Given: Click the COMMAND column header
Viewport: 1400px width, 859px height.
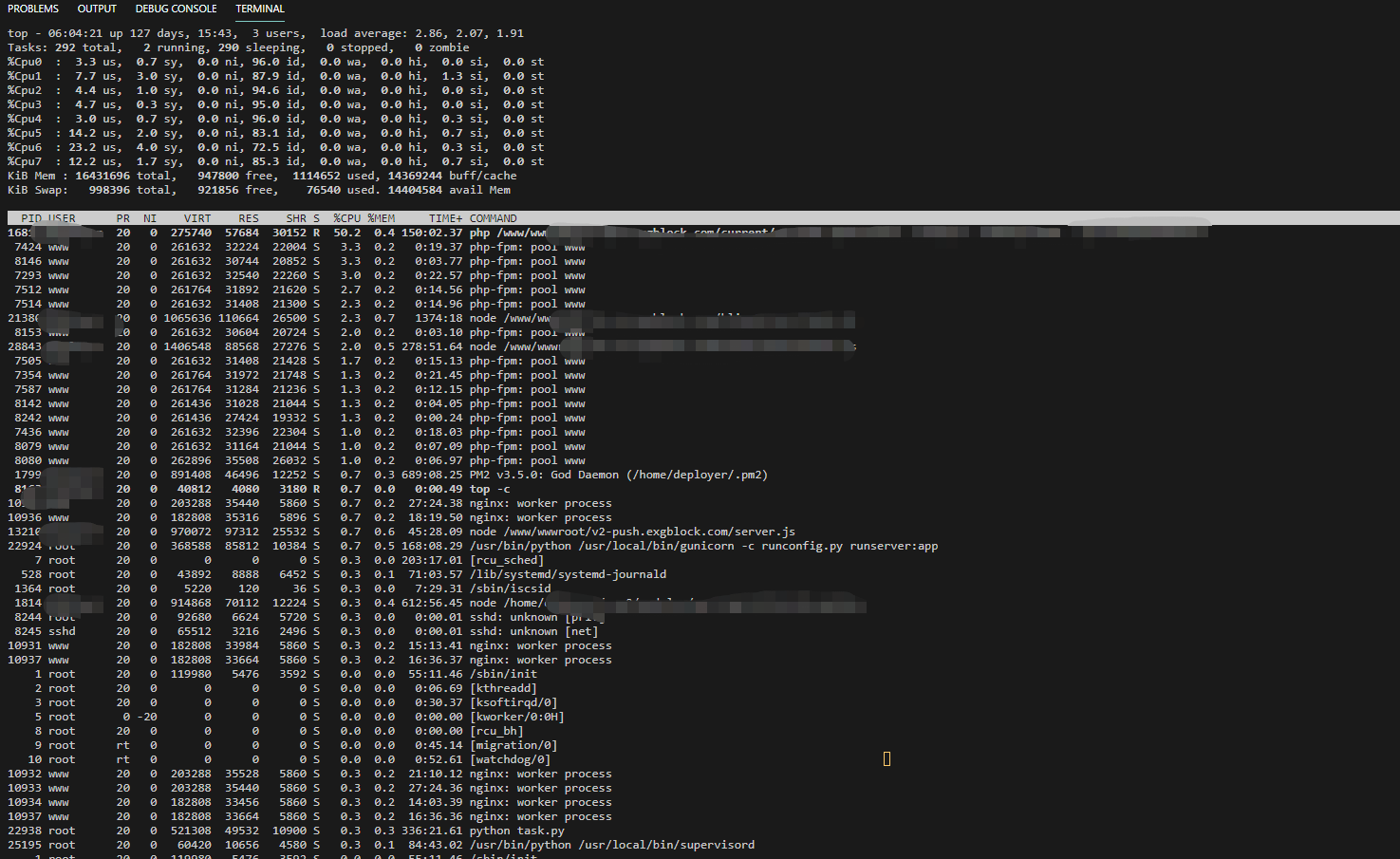Looking at the screenshot, I should pyautogui.click(x=493, y=218).
